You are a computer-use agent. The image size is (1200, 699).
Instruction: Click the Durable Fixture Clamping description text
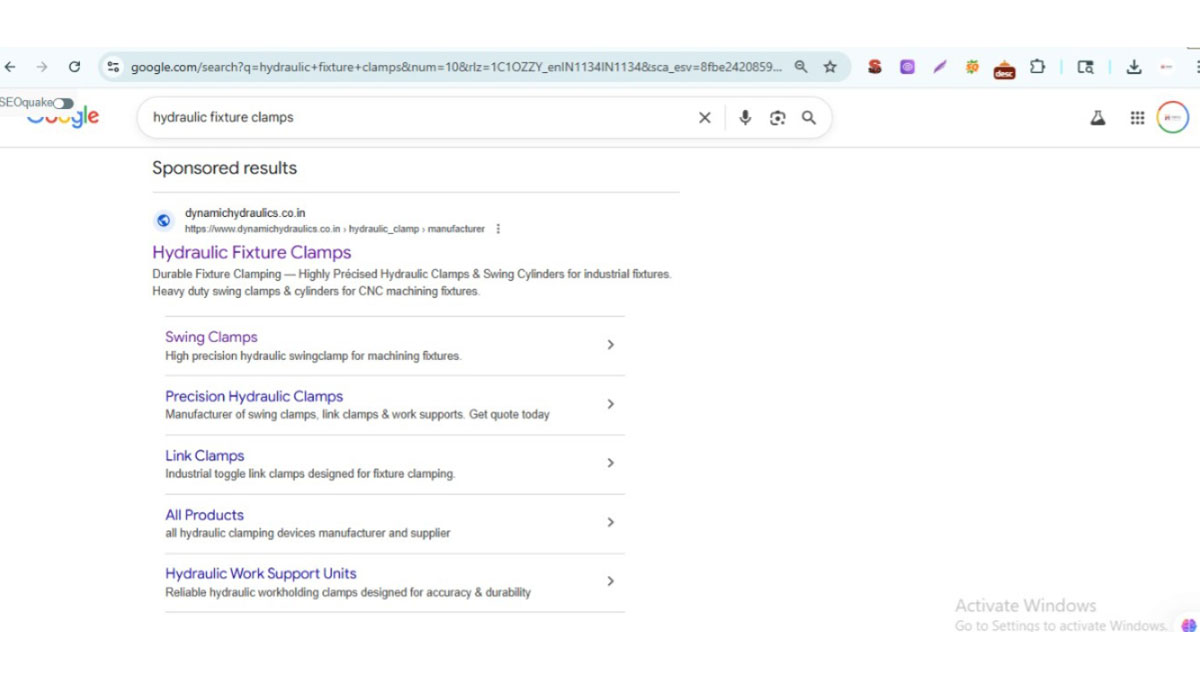[412, 283]
